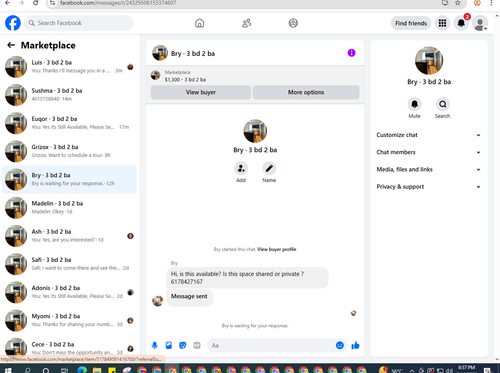Open the Home feed icon
The image size is (500, 373).
tap(199, 23)
